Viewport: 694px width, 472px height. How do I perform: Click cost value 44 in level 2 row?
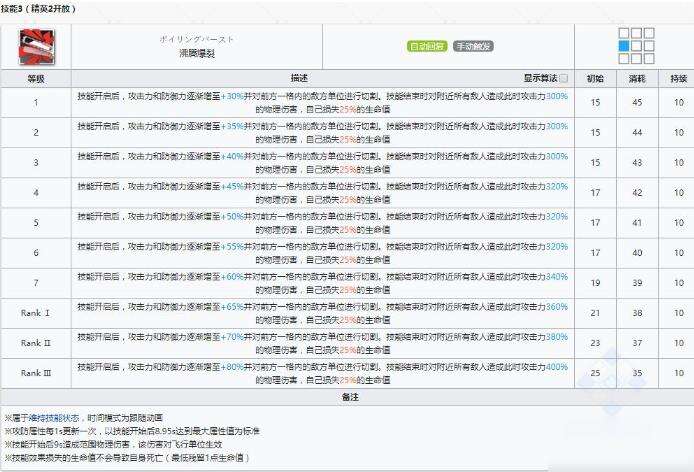point(637,132)
